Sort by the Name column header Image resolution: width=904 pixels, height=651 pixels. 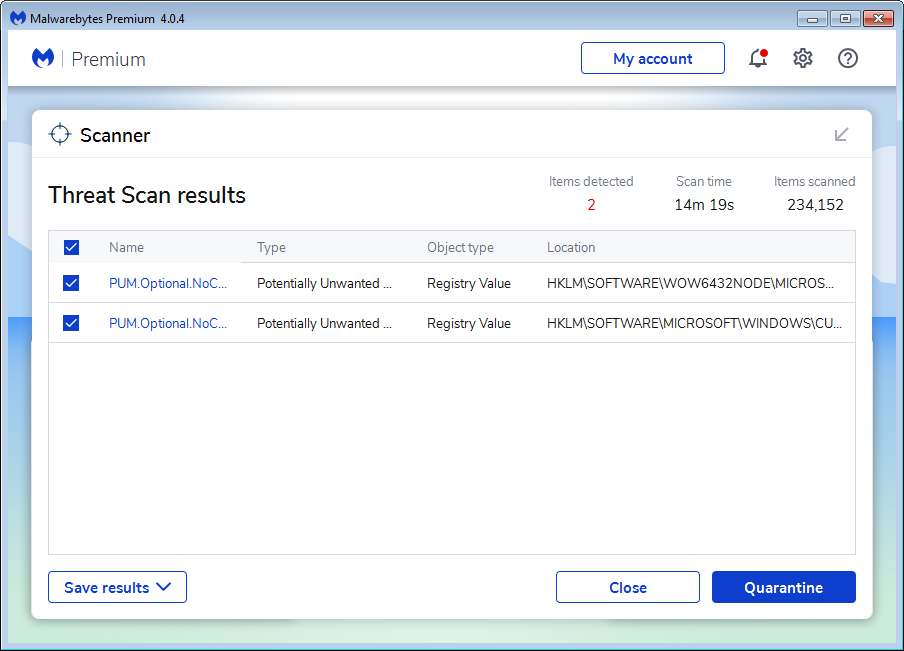tap(127, 247)
